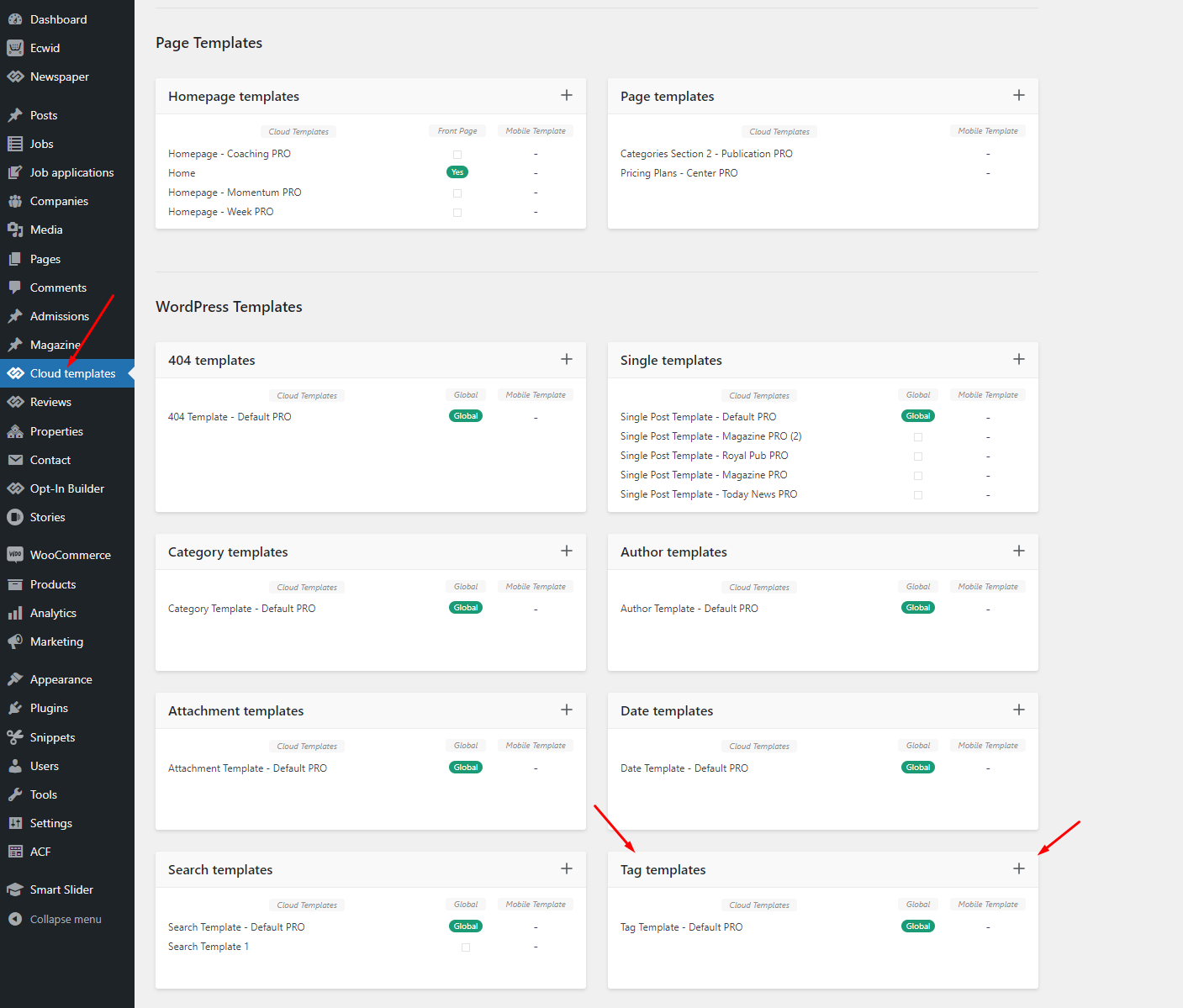Add a new Attachment template with plus
Image resolution: width=1183 pixels, height=1008 pixels.
(567, 710)
